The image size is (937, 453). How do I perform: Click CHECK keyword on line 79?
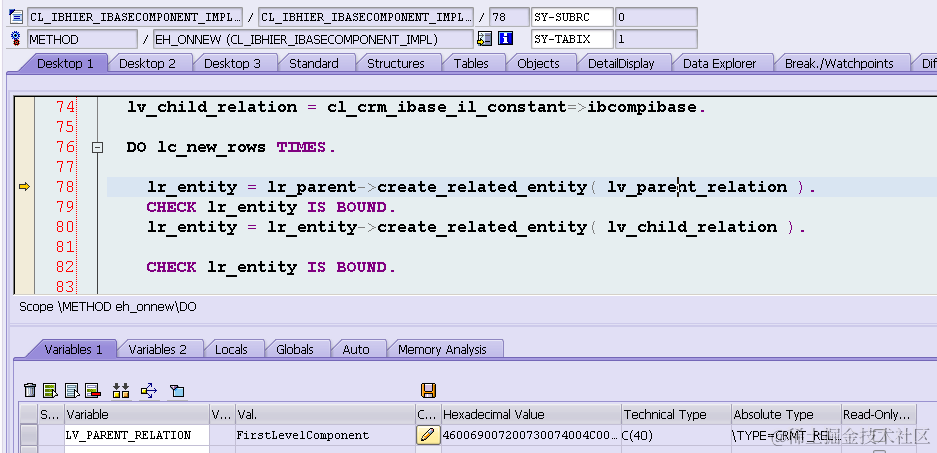(x=172, y=207)
